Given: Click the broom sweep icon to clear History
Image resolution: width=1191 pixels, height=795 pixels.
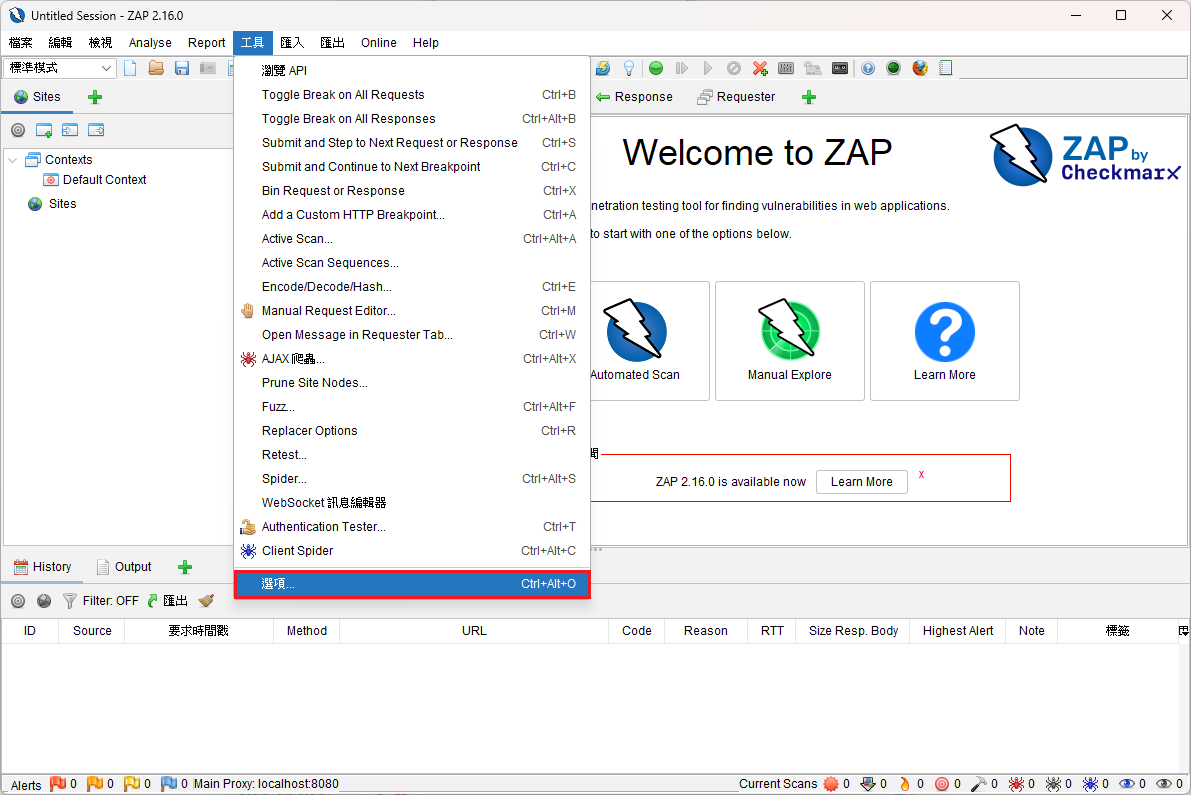Looking at the screenshot, I should tap(206, 601).
